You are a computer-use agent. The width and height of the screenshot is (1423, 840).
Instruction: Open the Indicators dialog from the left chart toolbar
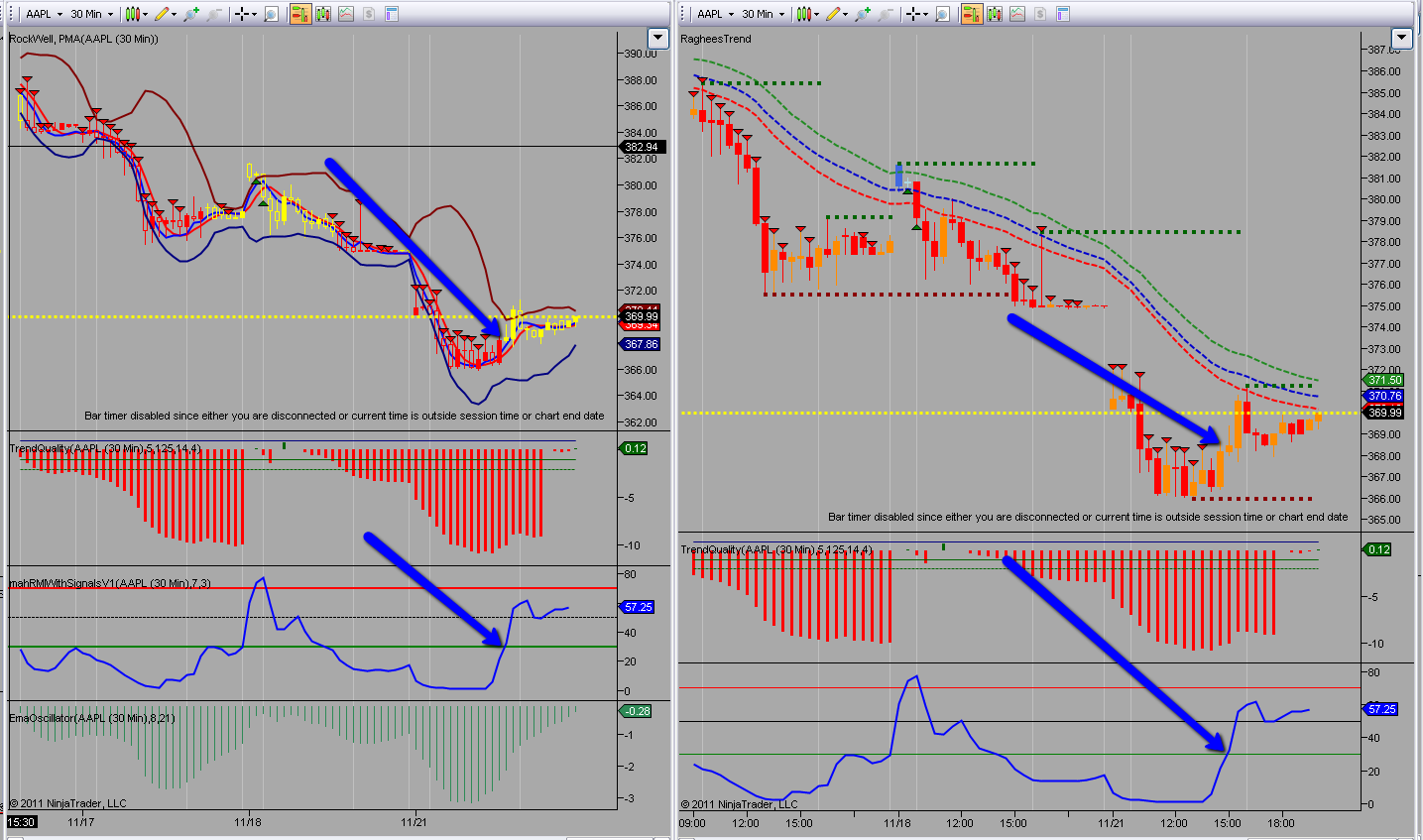point(346,14)
